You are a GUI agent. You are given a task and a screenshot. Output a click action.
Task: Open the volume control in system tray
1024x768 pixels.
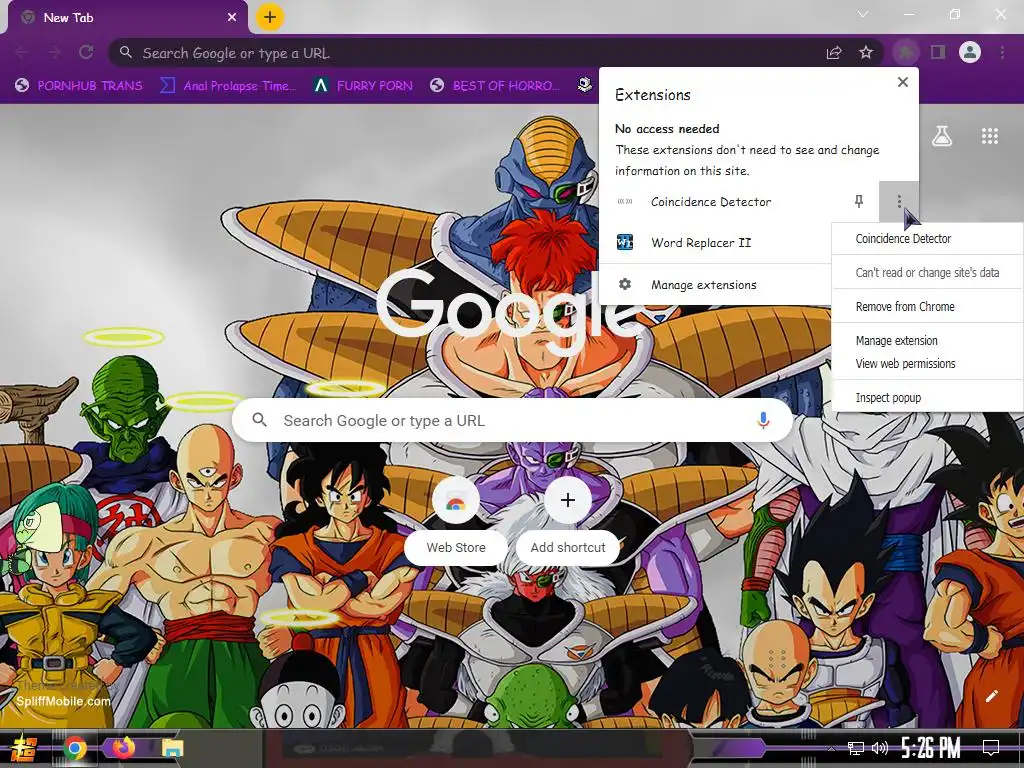coord(880,748)
